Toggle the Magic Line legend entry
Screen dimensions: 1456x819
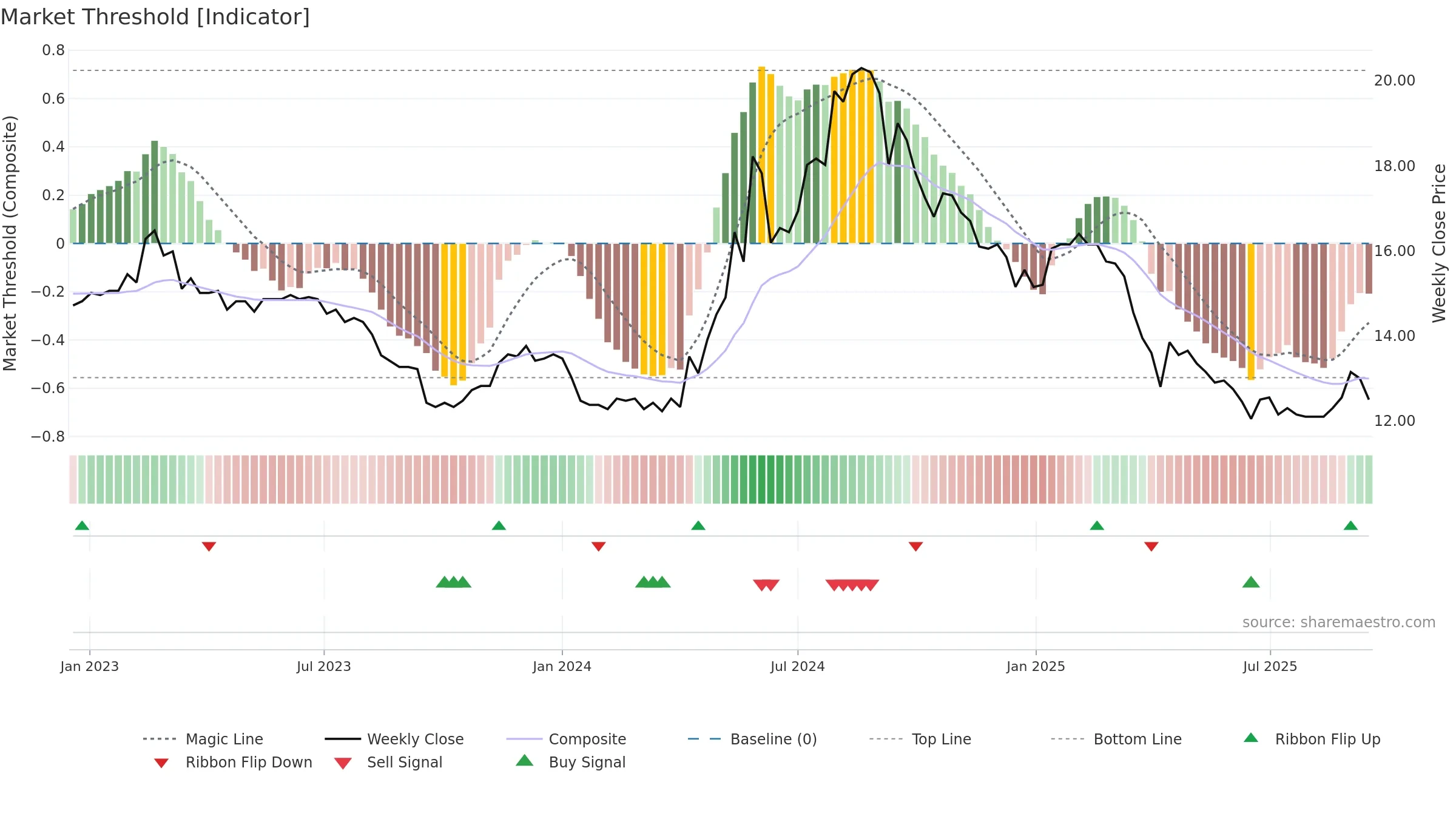pyautogui.click(x=203, y=739)
